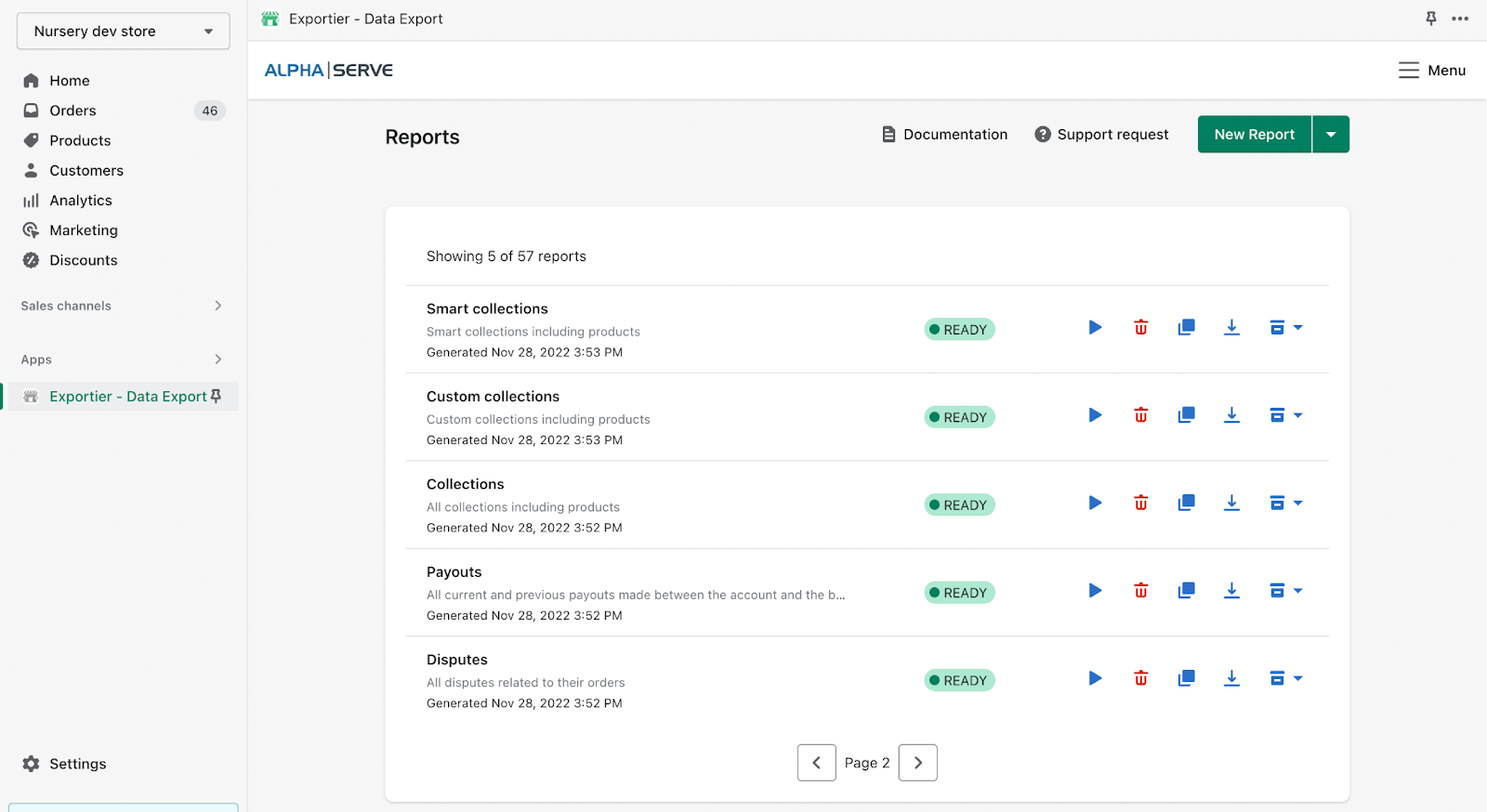This screenshot has width=1487, height=812.
Task: Run the Payouts report
Action: 1095,590
